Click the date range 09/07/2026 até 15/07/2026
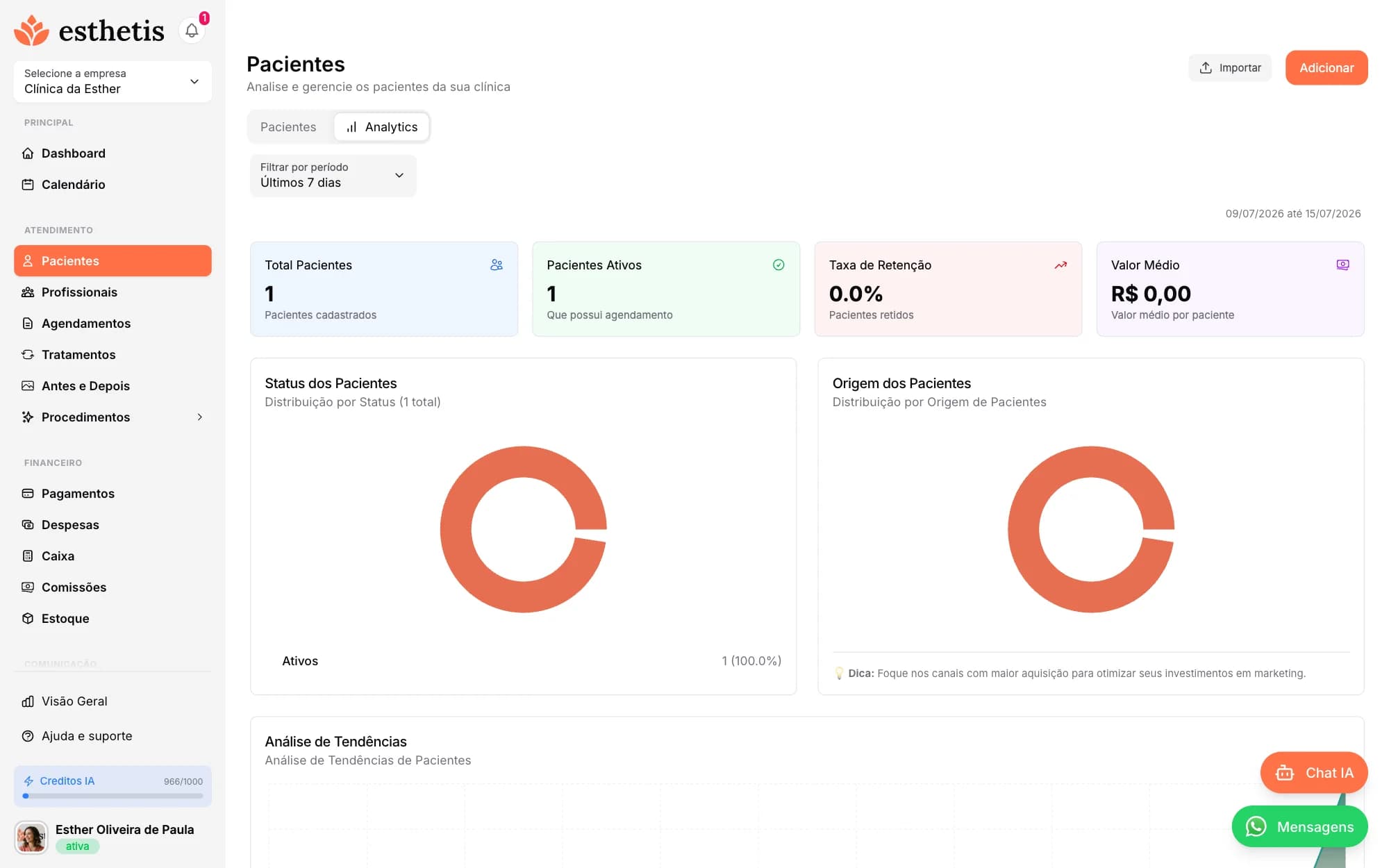The image size is (1389, 868). point(1292,214)
